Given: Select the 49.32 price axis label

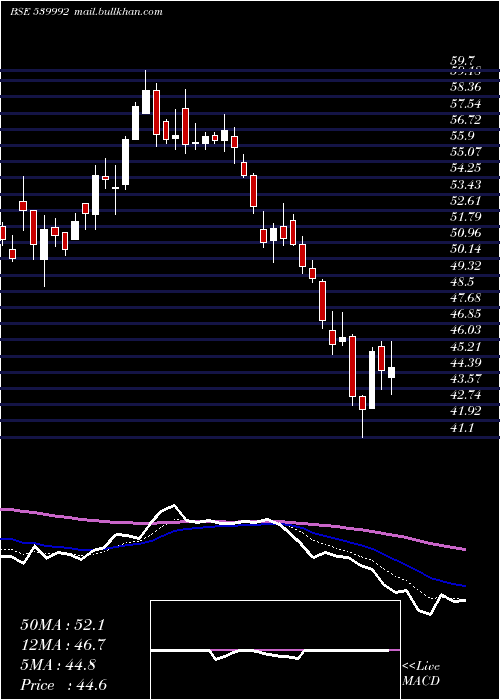Looking at the screenshot, I should coord(466,265).
